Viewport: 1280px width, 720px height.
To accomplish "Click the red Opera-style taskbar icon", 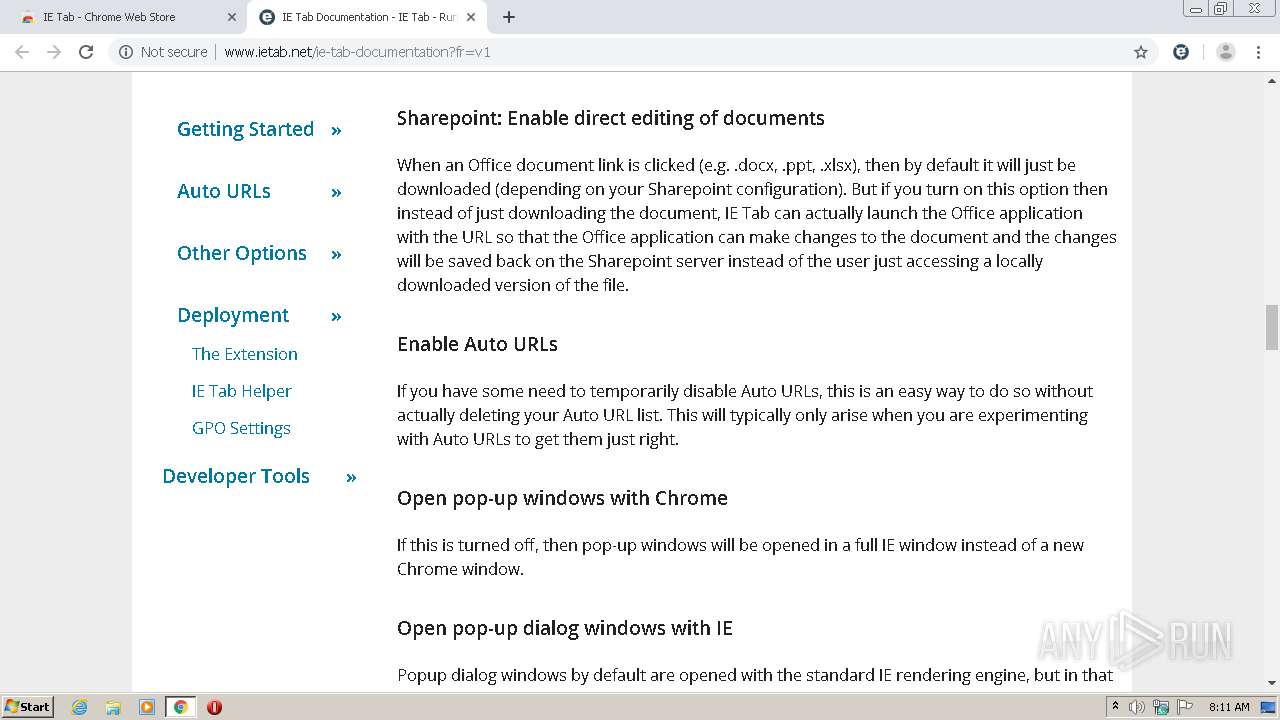I will (x=214, y=707).
